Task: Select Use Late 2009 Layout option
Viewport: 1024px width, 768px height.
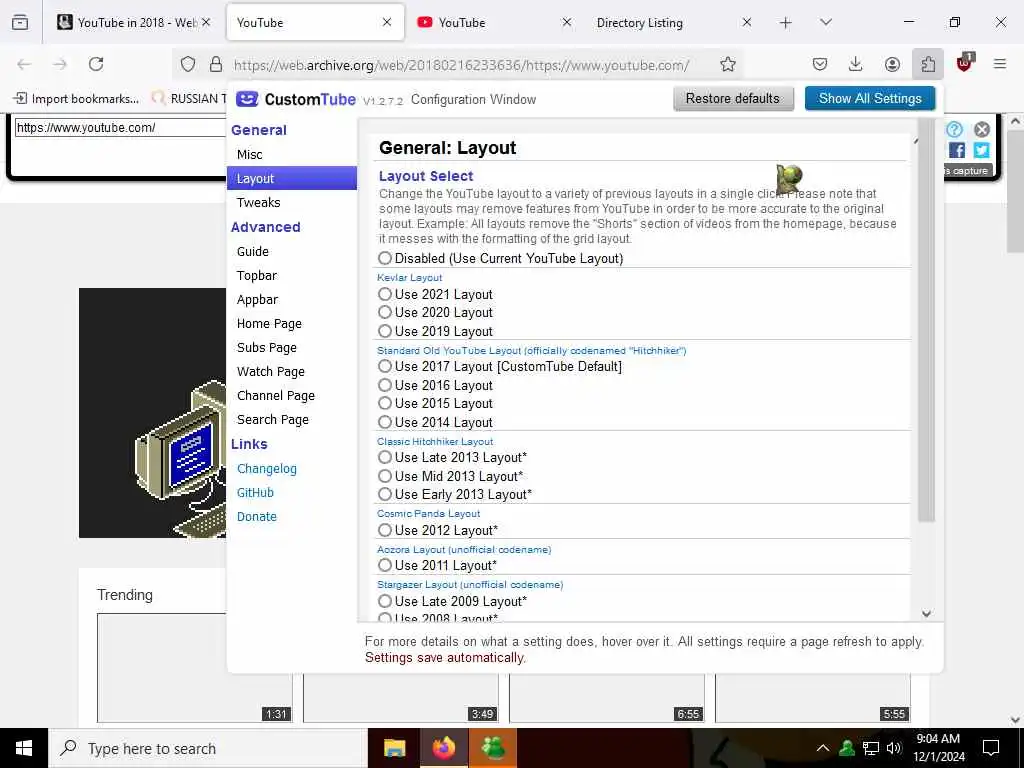Action: tap(385, 601)
